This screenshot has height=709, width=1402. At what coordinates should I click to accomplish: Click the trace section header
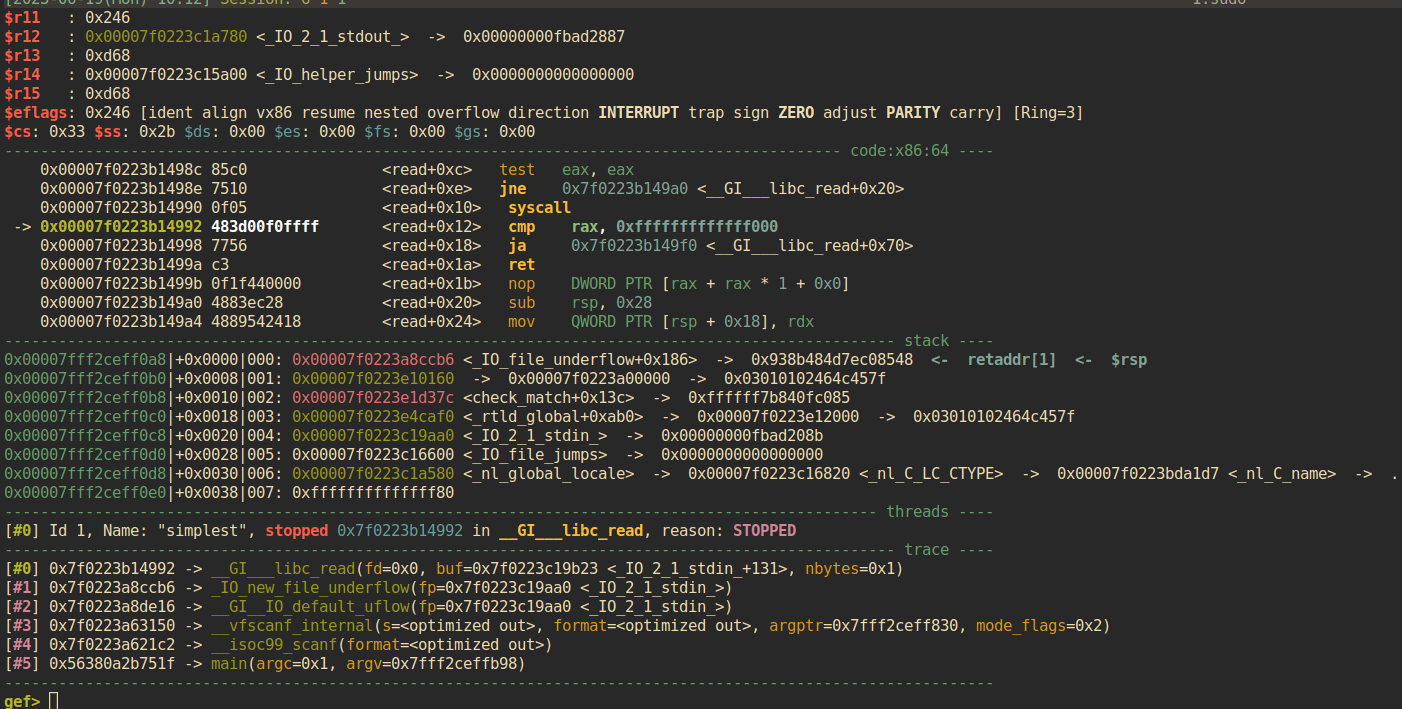point(926,550)
